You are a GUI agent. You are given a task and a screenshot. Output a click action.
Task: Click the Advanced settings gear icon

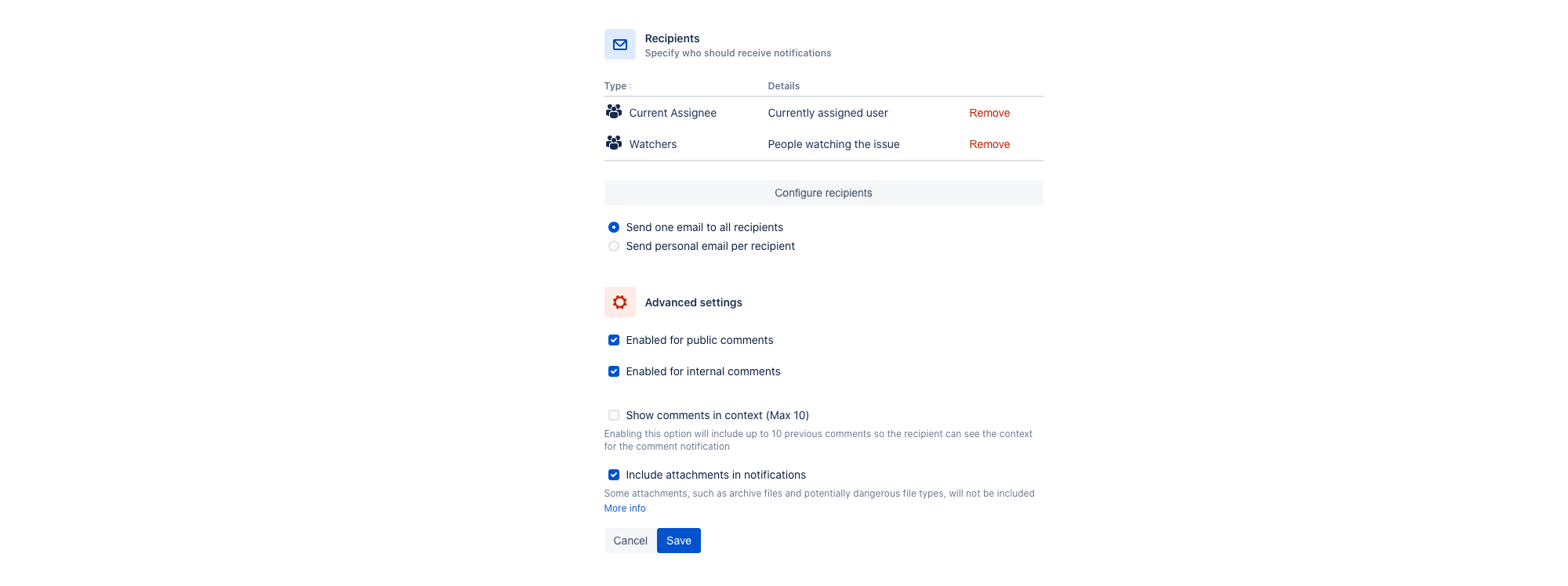(619, 302)
